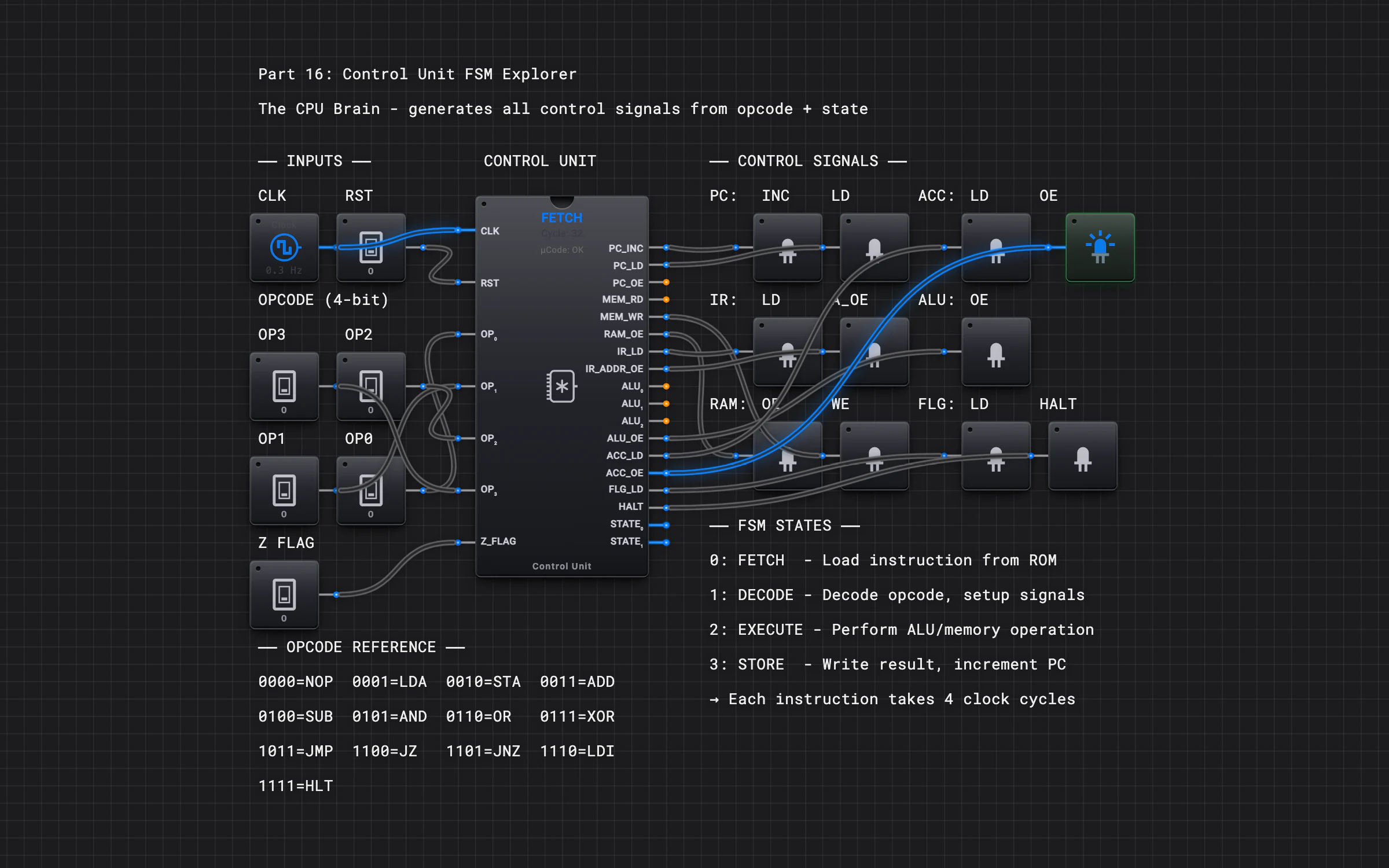Select the PC INC indicator LED
The height and width of the screenshot is (868, 1389).
tap(788, 247)
